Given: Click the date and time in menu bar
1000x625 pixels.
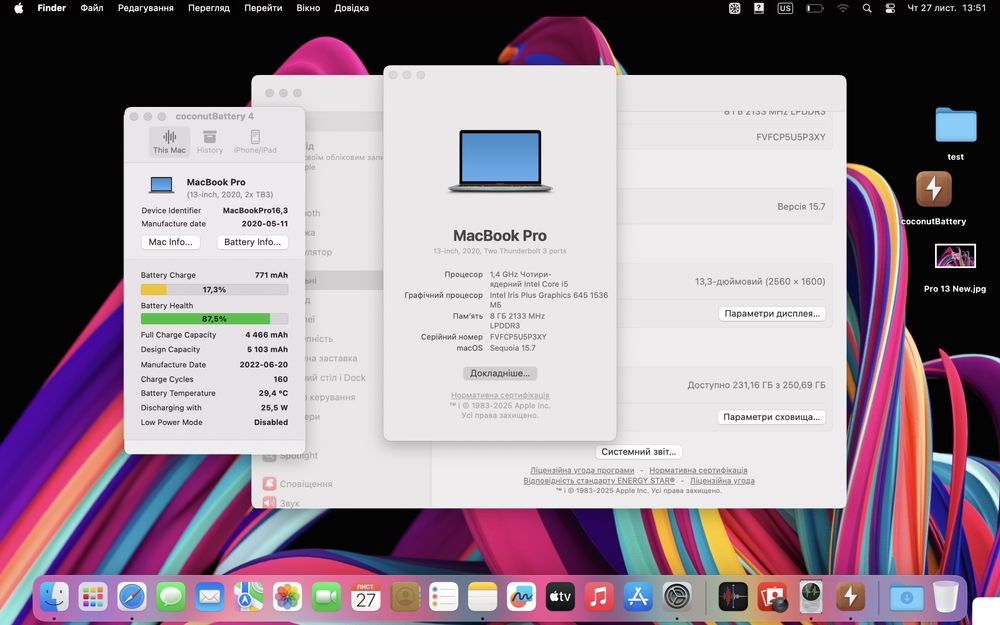Looking at the screenshot, I should (x=946, y=8).
